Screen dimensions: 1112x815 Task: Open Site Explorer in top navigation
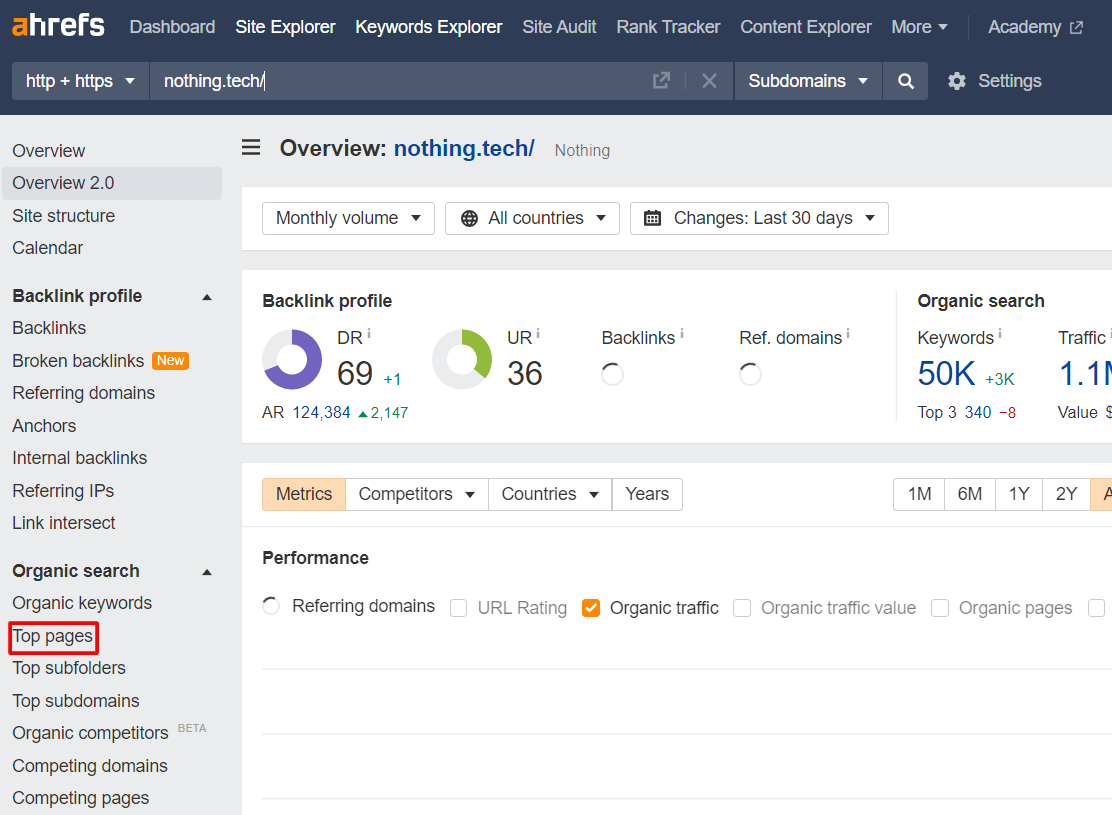[x=285, y=27]
